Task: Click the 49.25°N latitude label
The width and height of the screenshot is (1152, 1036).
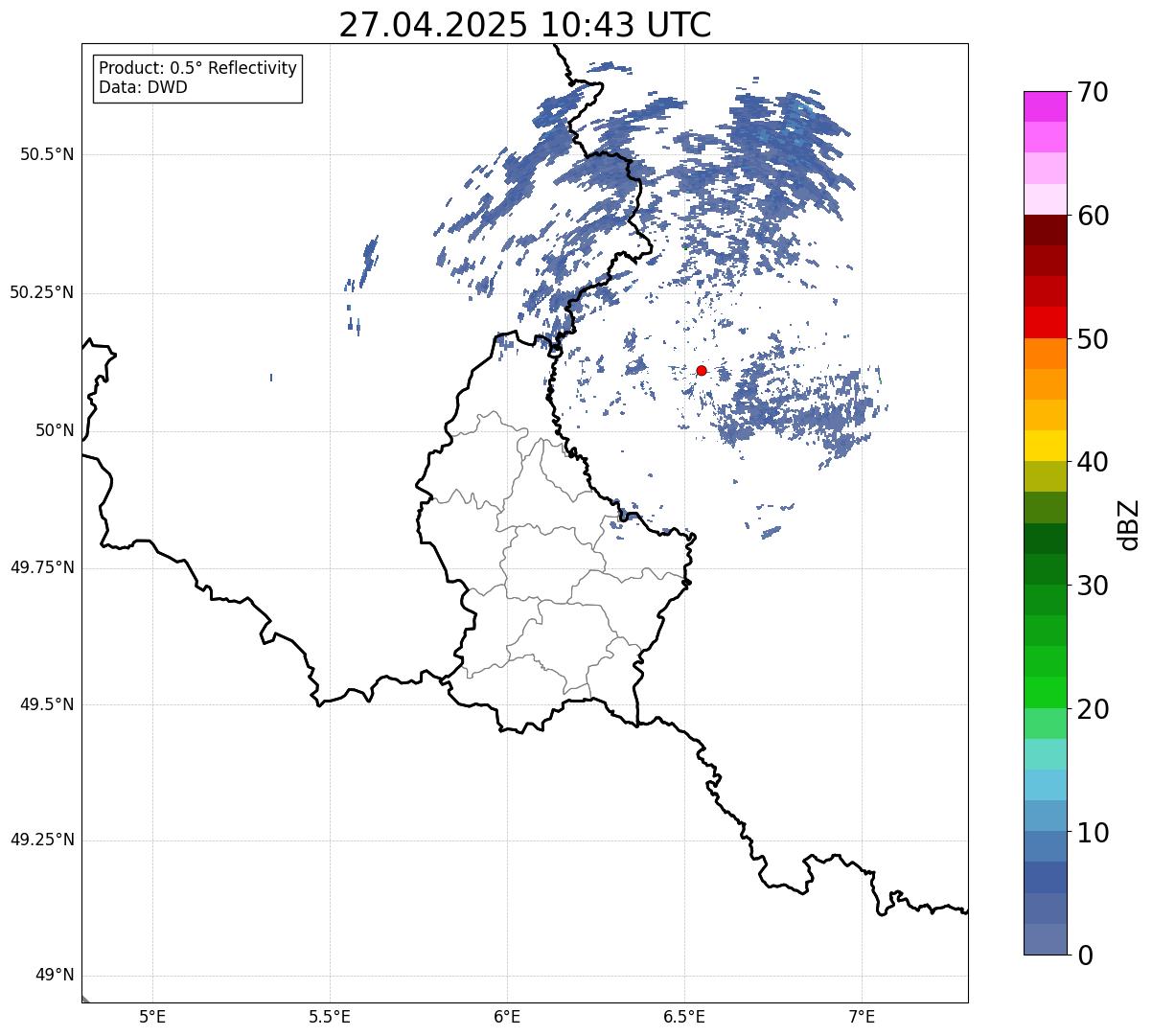Action: coord(42,840)
